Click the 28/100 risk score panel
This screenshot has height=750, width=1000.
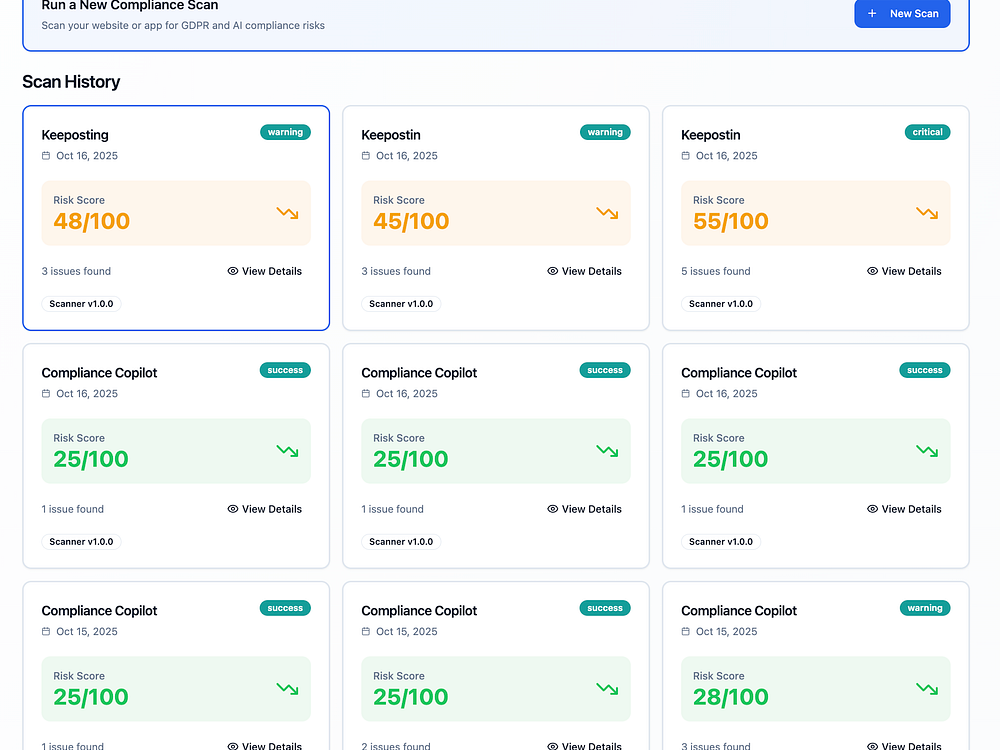coord(815,689)
